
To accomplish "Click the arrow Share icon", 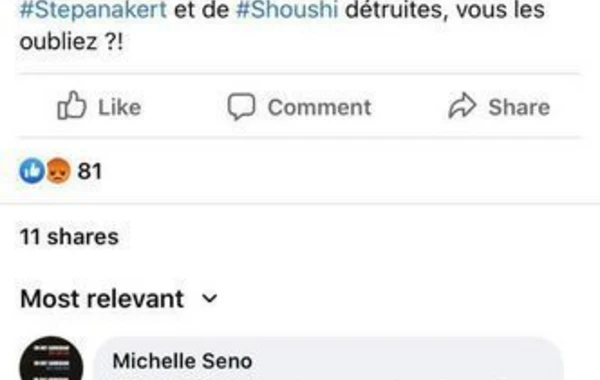I will [x=462, y=105].
